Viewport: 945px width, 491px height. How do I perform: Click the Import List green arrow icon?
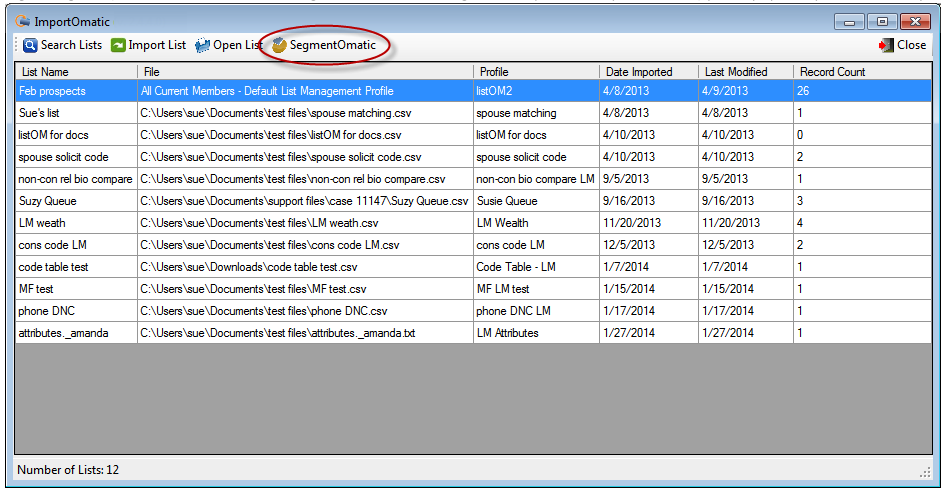[118, 45]
